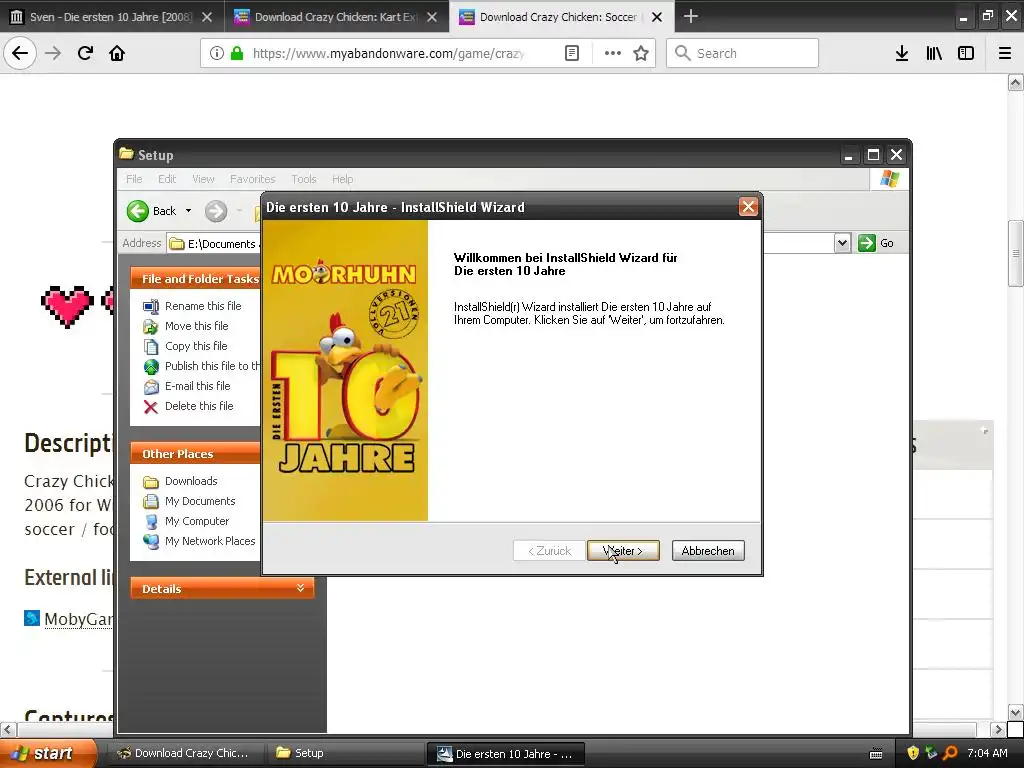Click the magnifier tray icon

click(x=950, y=753)
